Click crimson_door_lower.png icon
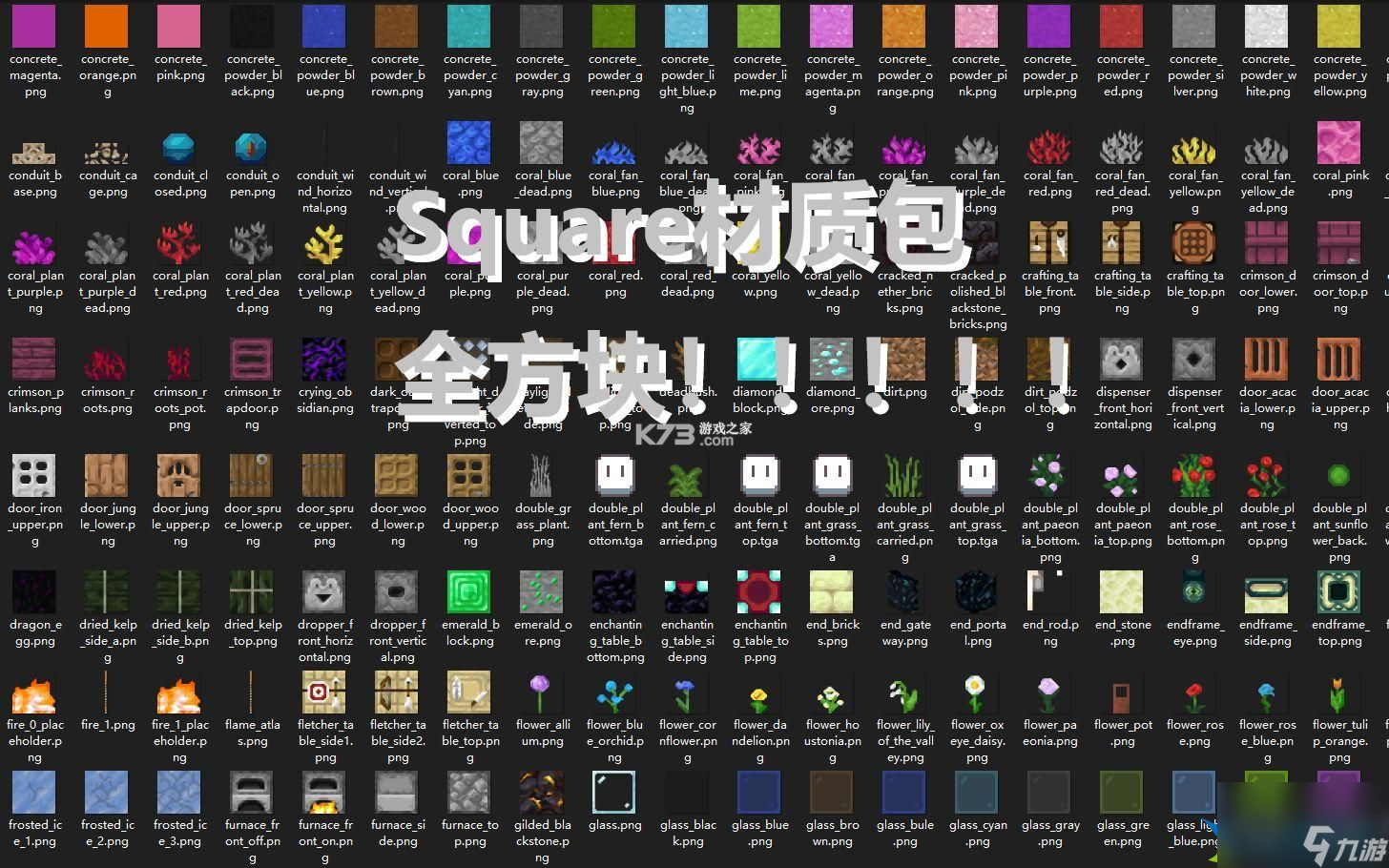 1267,242
